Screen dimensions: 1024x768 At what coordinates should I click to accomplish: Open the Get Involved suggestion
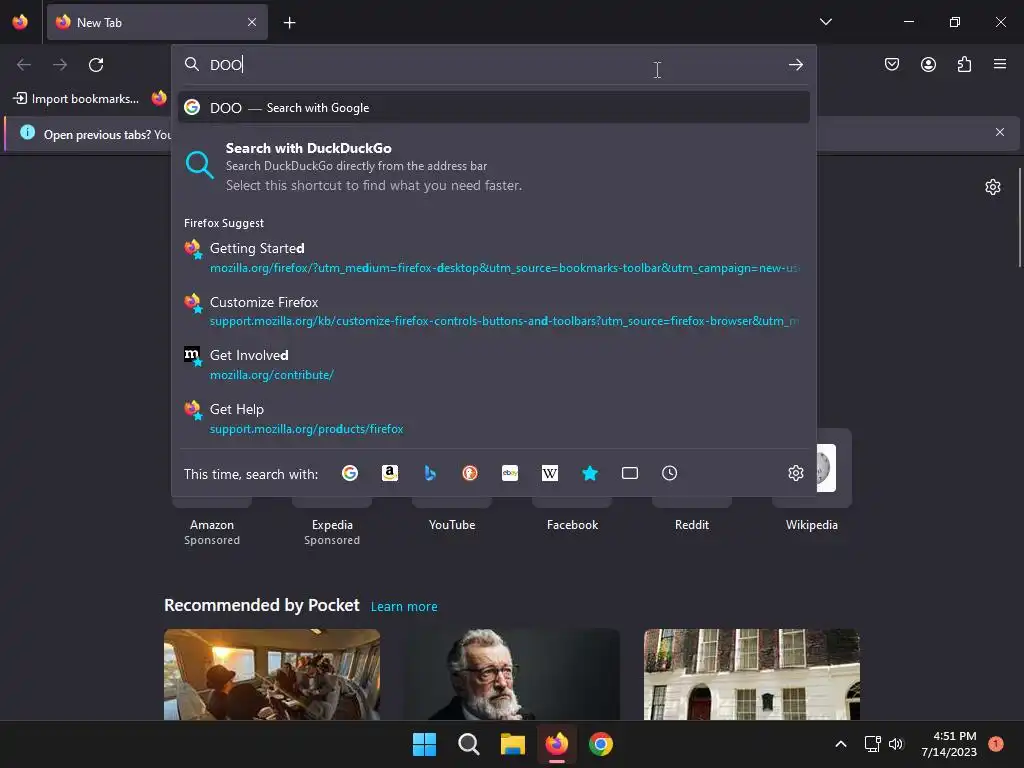(494, 364)
